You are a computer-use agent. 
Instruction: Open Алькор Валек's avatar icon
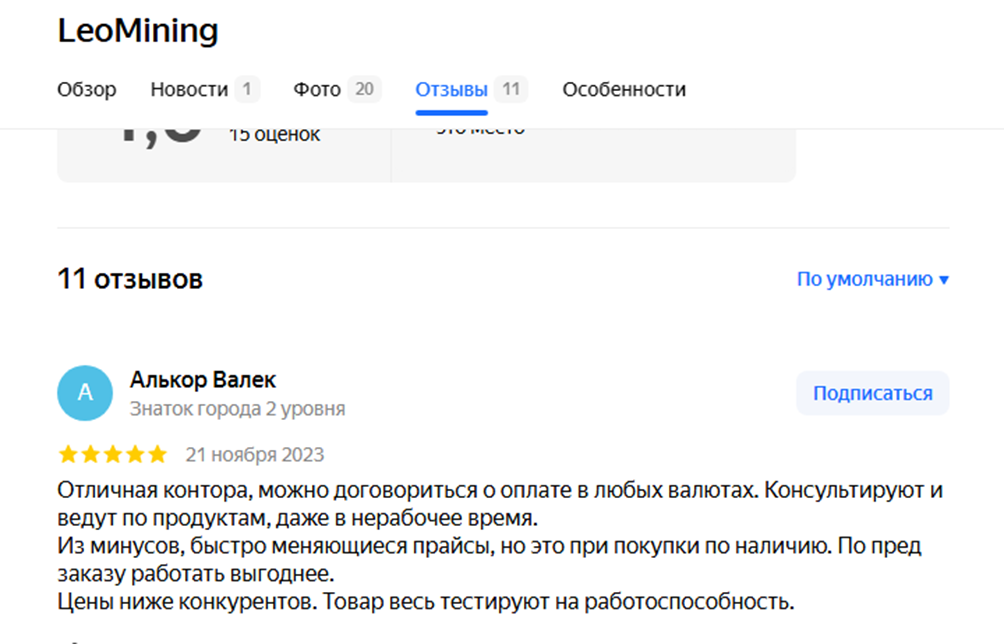coord(85,393)
